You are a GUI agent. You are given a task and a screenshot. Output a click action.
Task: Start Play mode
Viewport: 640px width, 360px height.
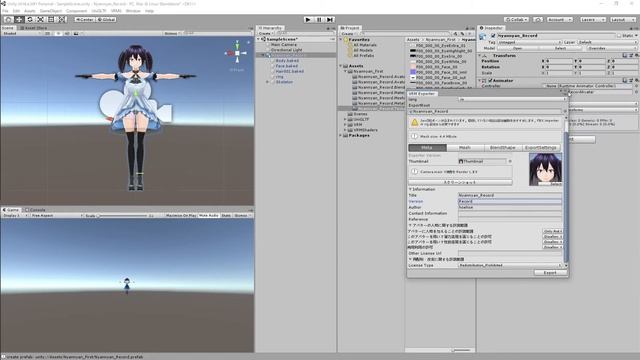click(x=309, y=19)
